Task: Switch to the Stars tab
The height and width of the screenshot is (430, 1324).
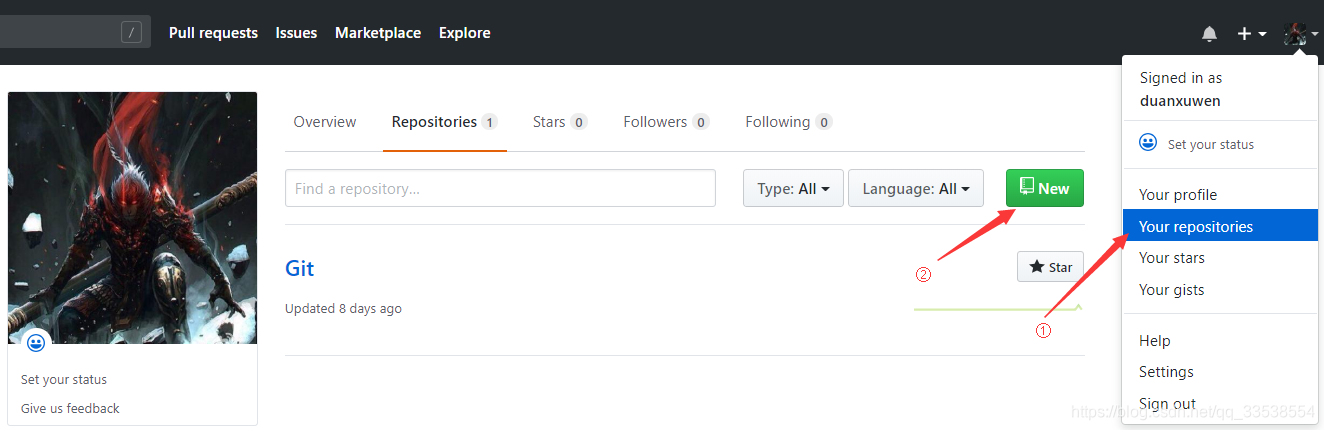Action: coord(560,122)
